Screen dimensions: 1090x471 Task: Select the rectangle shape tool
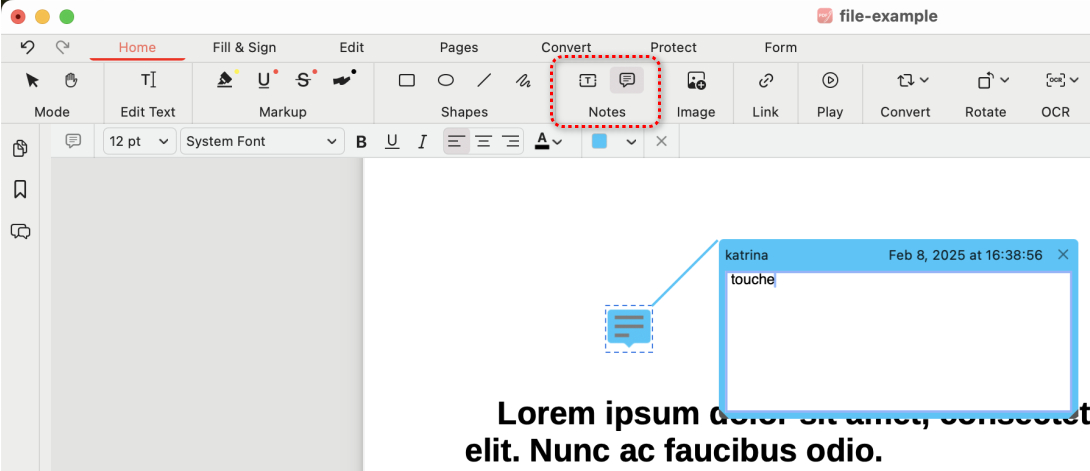[407, 80]
